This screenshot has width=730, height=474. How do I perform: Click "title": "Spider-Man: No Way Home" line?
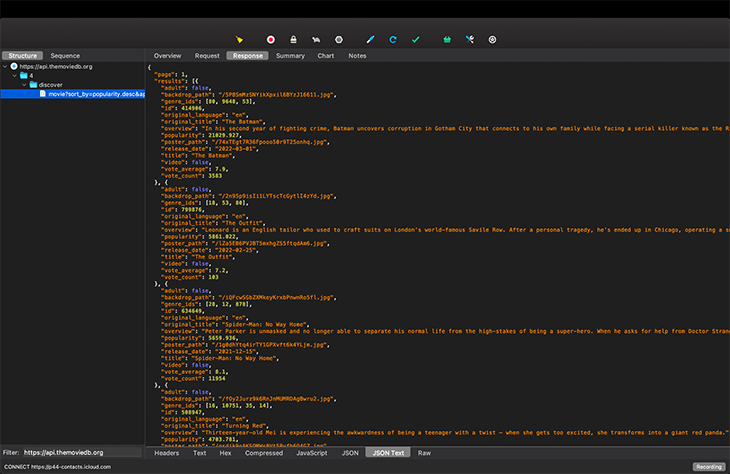pos(220,359)
